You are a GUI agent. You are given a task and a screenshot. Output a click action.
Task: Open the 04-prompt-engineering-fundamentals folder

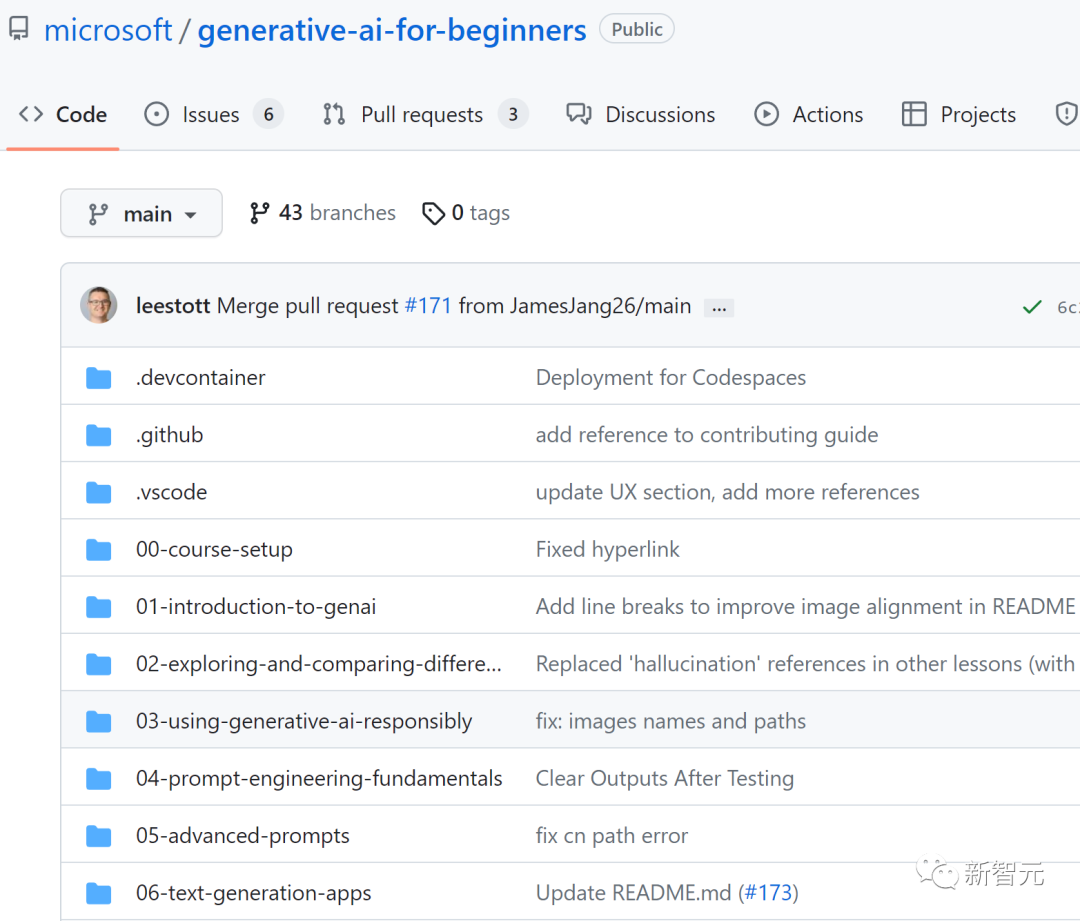click(319, 778)
